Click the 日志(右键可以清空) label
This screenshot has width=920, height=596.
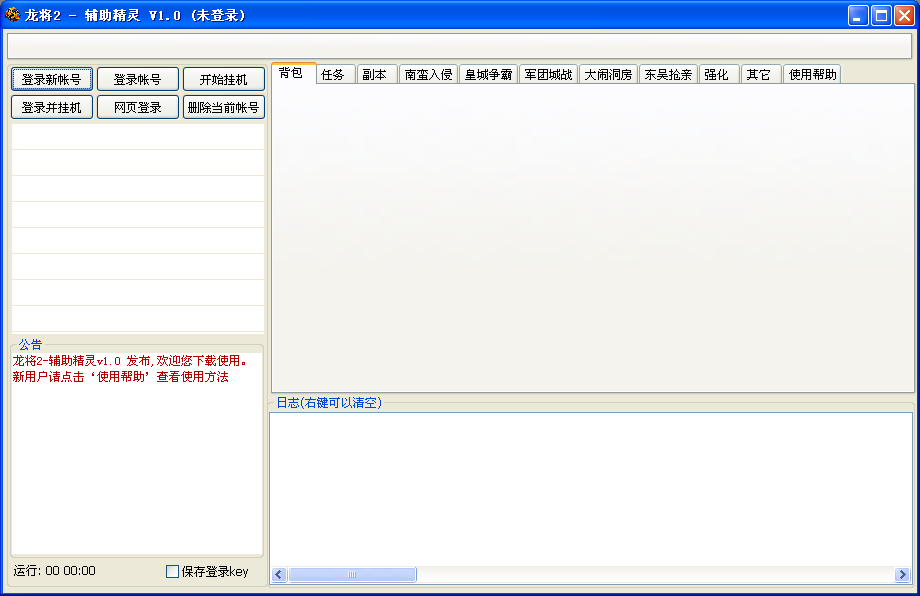pos(329,403)
